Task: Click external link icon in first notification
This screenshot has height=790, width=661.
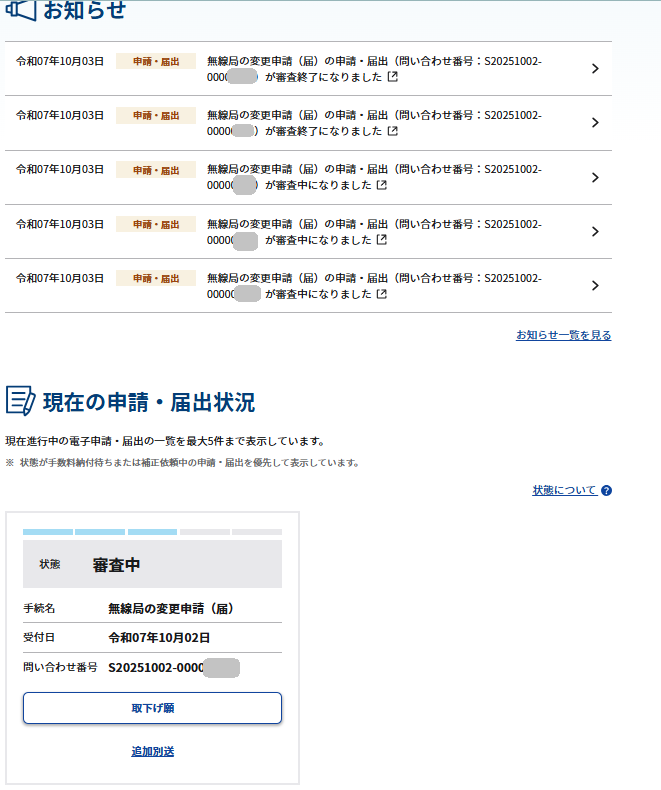Action: [x=393, y=77]
